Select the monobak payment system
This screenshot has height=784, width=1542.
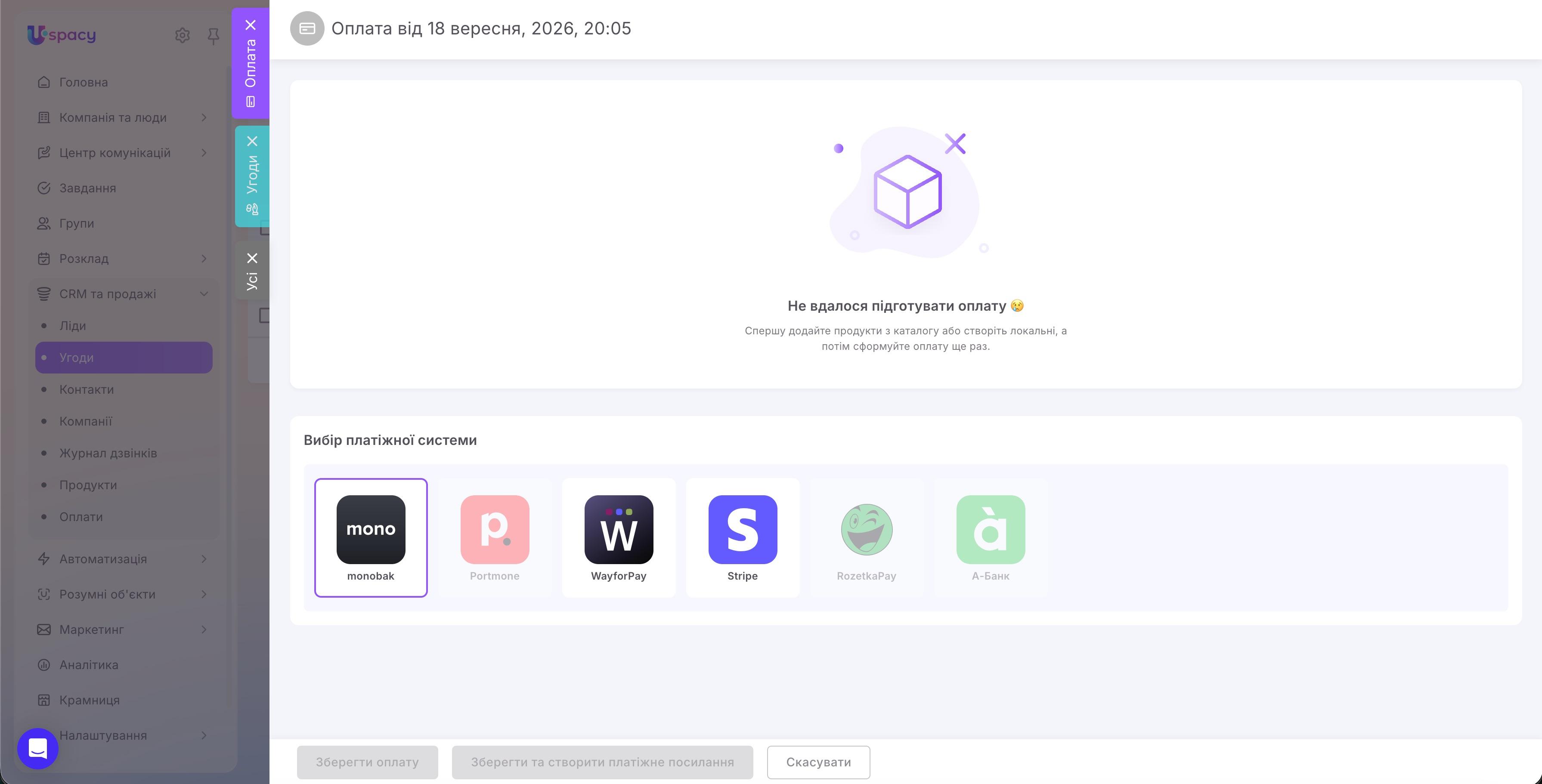pos(371,537)
